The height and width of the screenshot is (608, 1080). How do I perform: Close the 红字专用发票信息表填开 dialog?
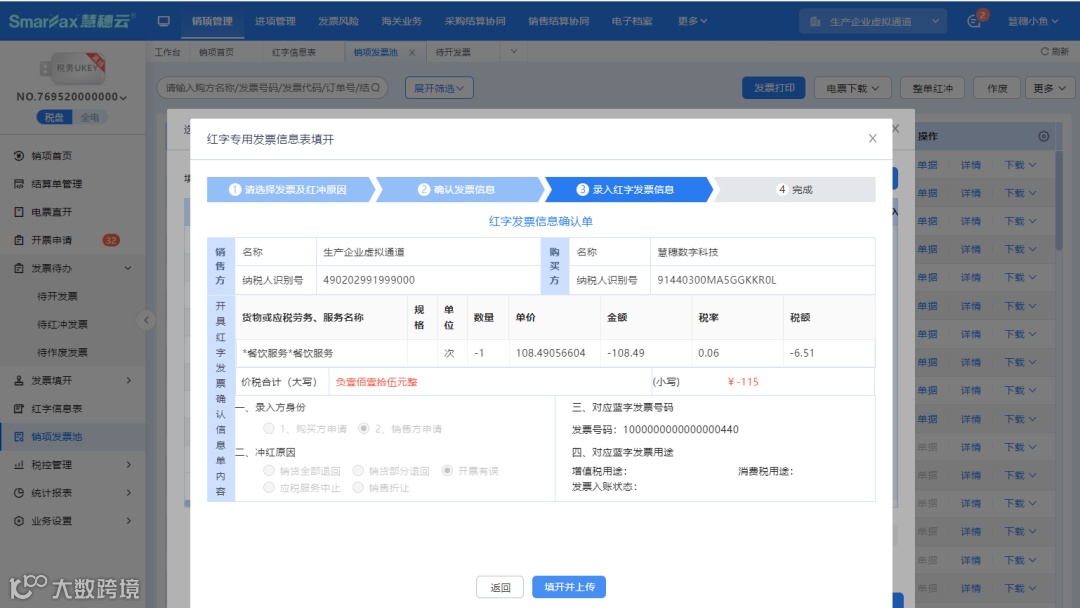pos(873,138)
